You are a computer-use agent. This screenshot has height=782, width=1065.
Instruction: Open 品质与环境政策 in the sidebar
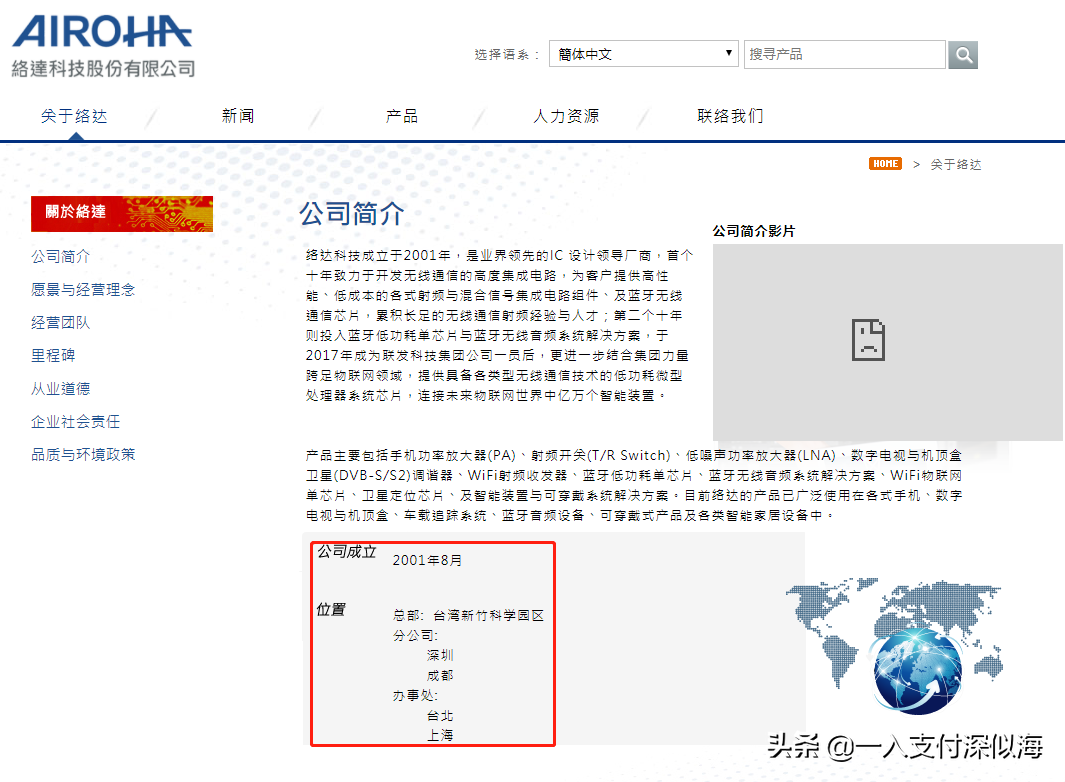pyautogui.click(x=83, y=454)
